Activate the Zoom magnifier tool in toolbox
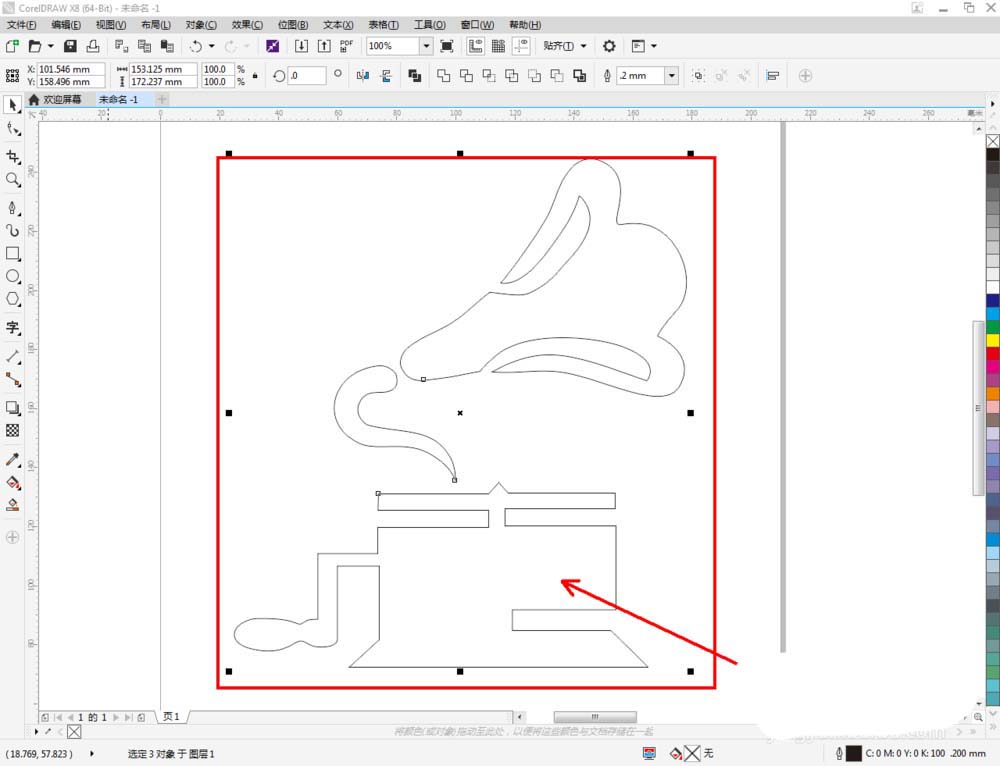 (12, 179)
